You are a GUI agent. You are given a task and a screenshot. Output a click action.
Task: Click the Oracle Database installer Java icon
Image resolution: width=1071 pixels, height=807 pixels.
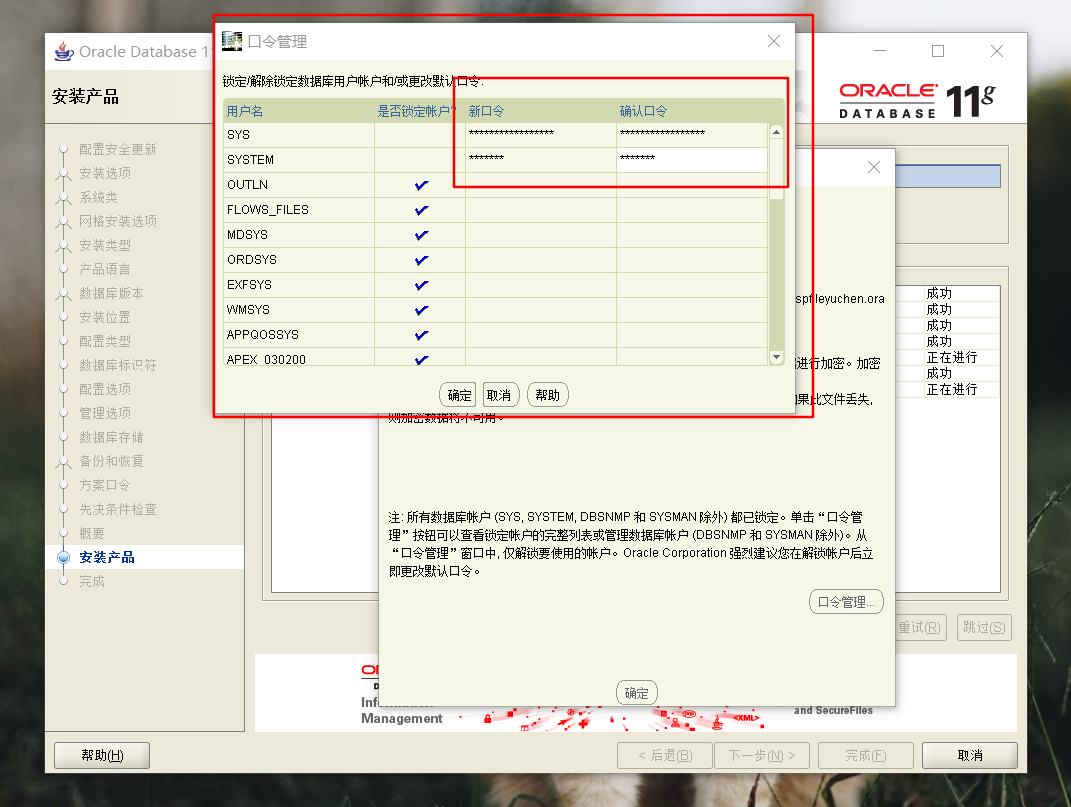(x=64, y=51)
